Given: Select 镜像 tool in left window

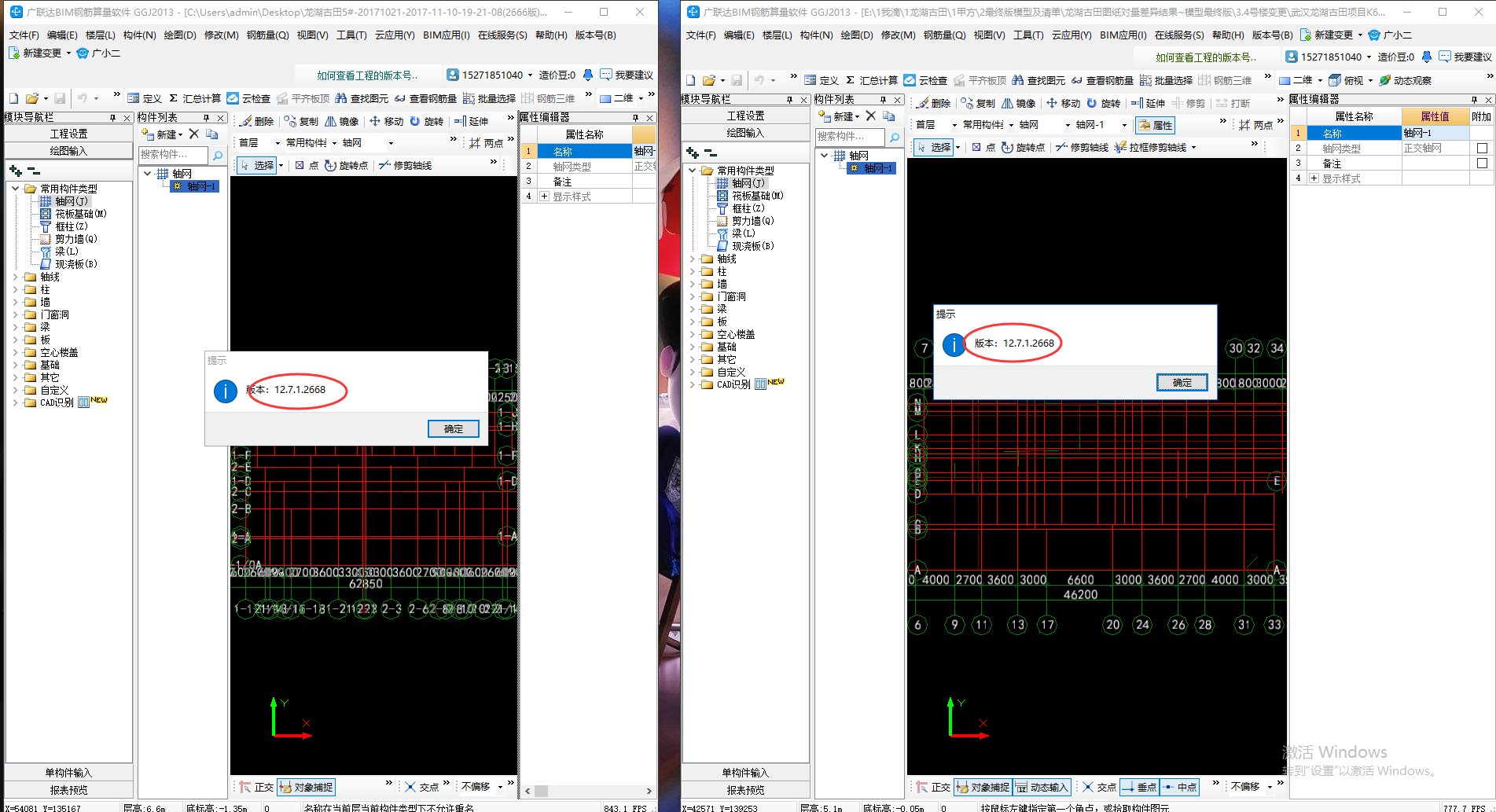Looking at the screenshot, I should point(342,121).
